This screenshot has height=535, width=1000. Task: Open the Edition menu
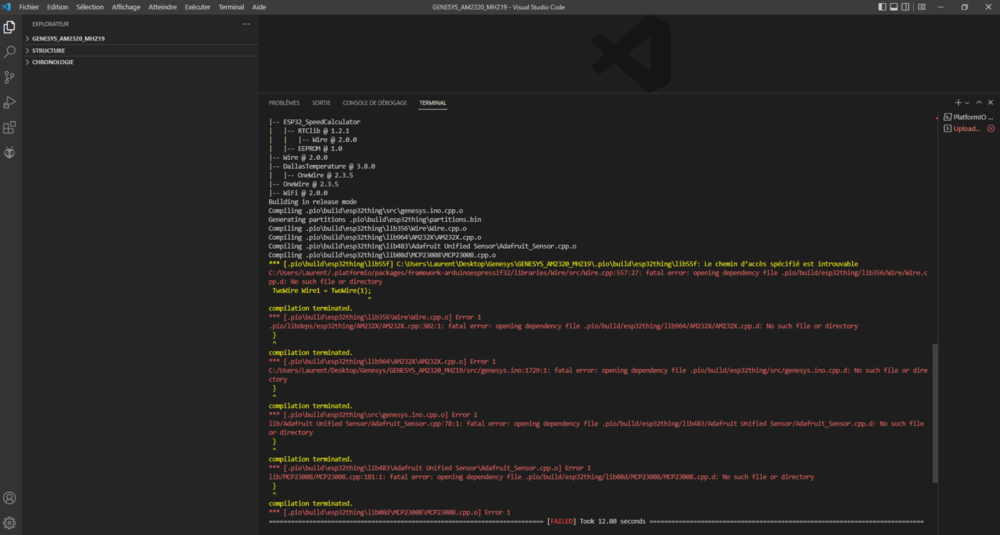pyautogui.click(x=57, y=7)
